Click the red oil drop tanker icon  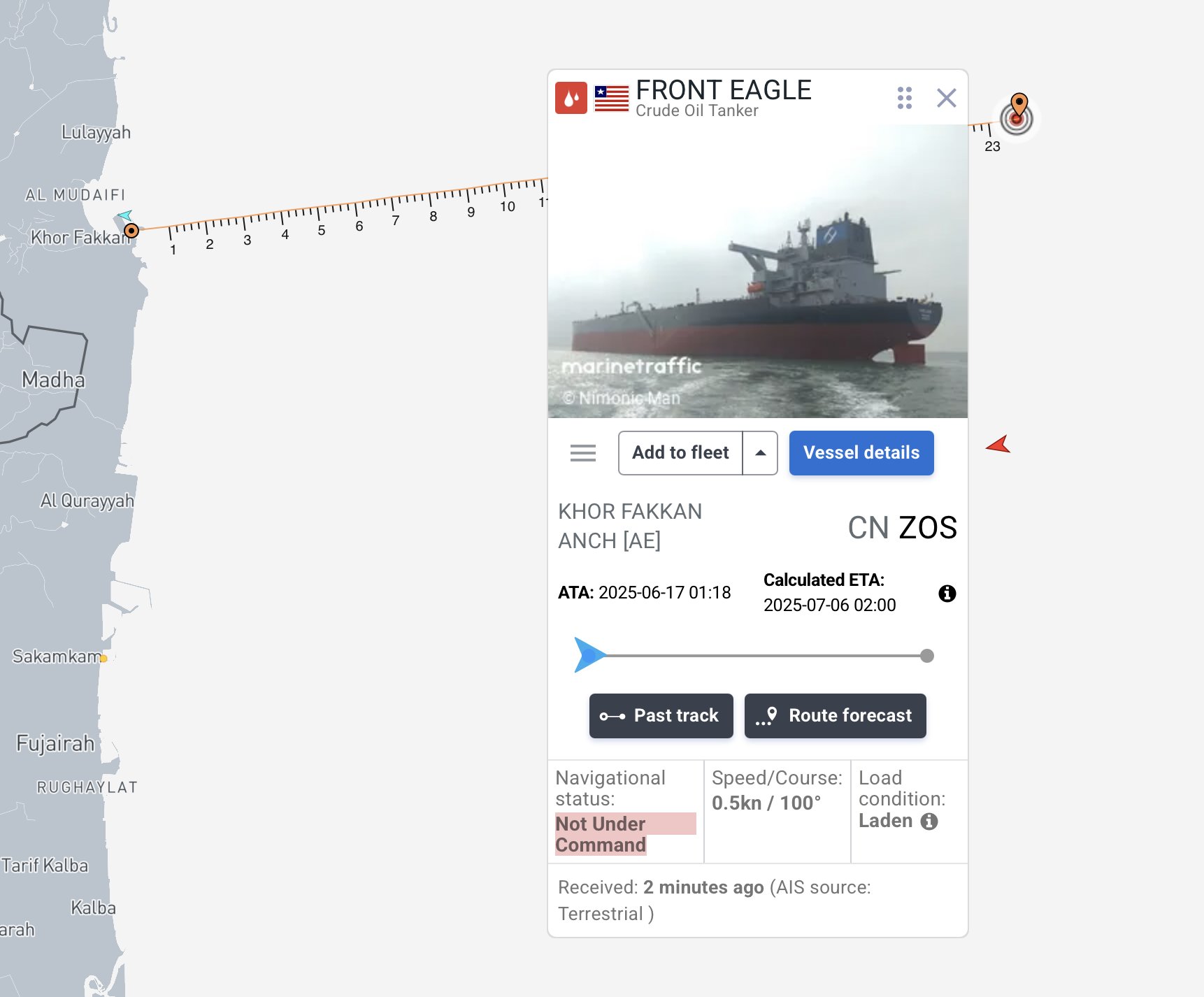[571, 98]
